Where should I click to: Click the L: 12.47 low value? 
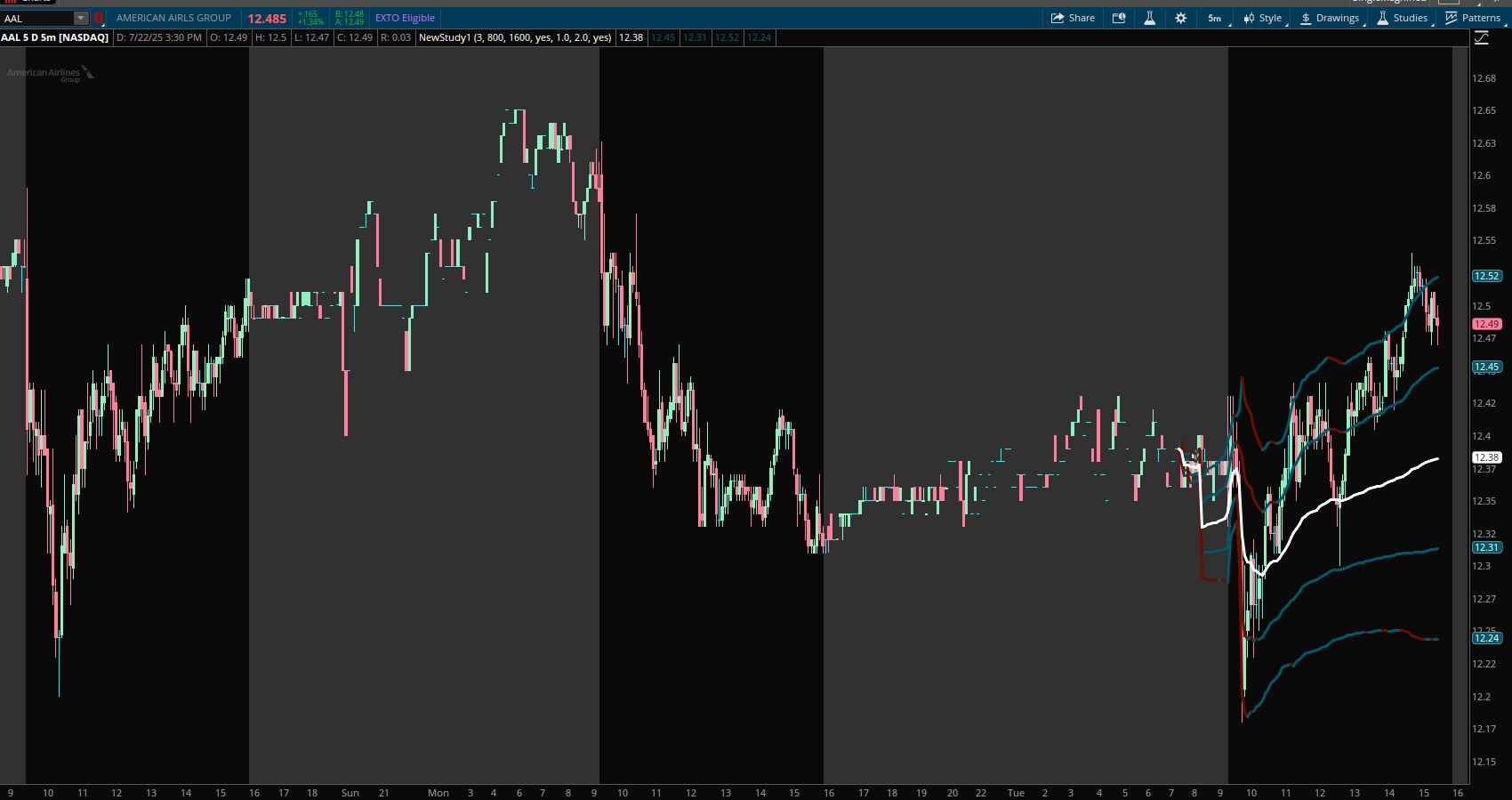(311, 37)
